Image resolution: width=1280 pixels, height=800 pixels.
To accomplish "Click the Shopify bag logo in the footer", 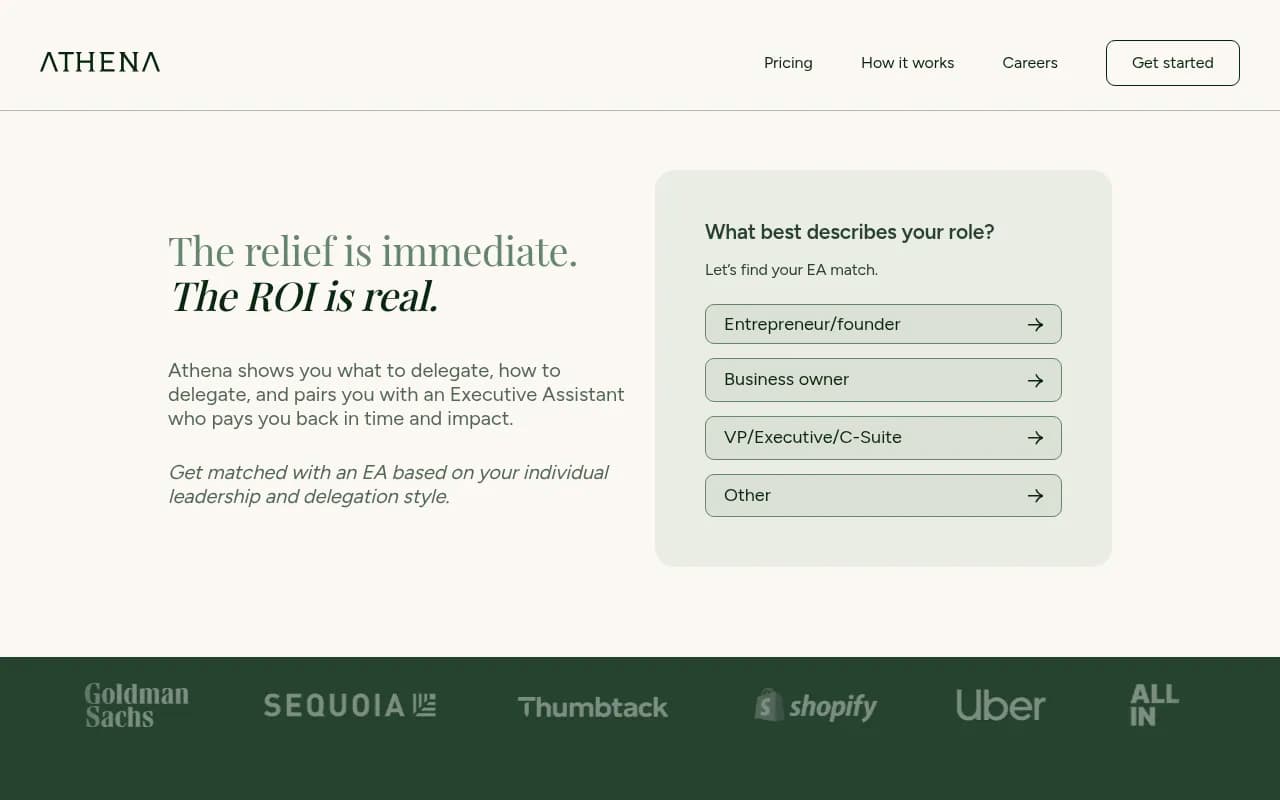I will [768, 705].
